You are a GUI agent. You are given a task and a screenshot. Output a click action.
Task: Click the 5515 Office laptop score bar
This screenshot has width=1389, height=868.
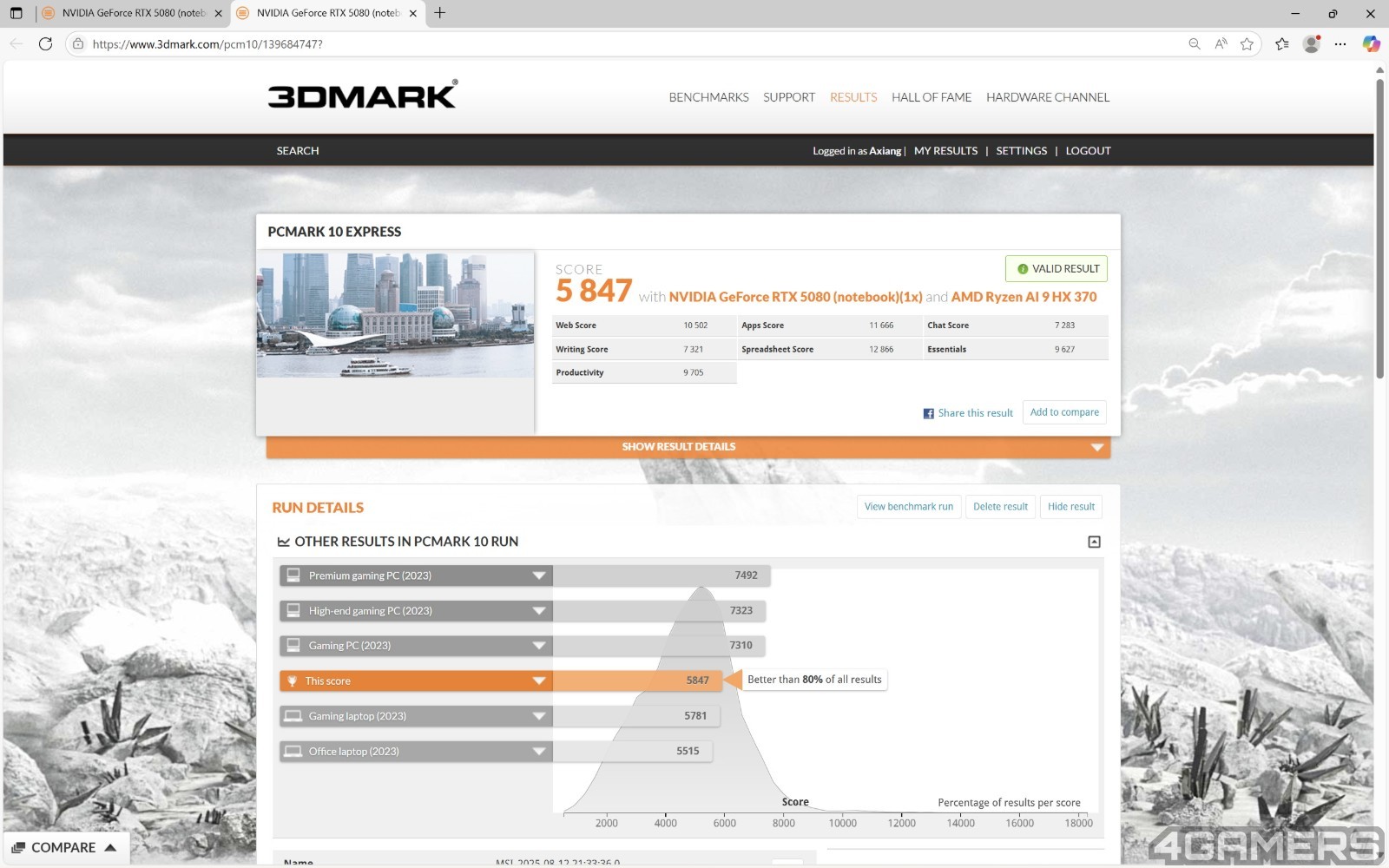coord(632,751)
